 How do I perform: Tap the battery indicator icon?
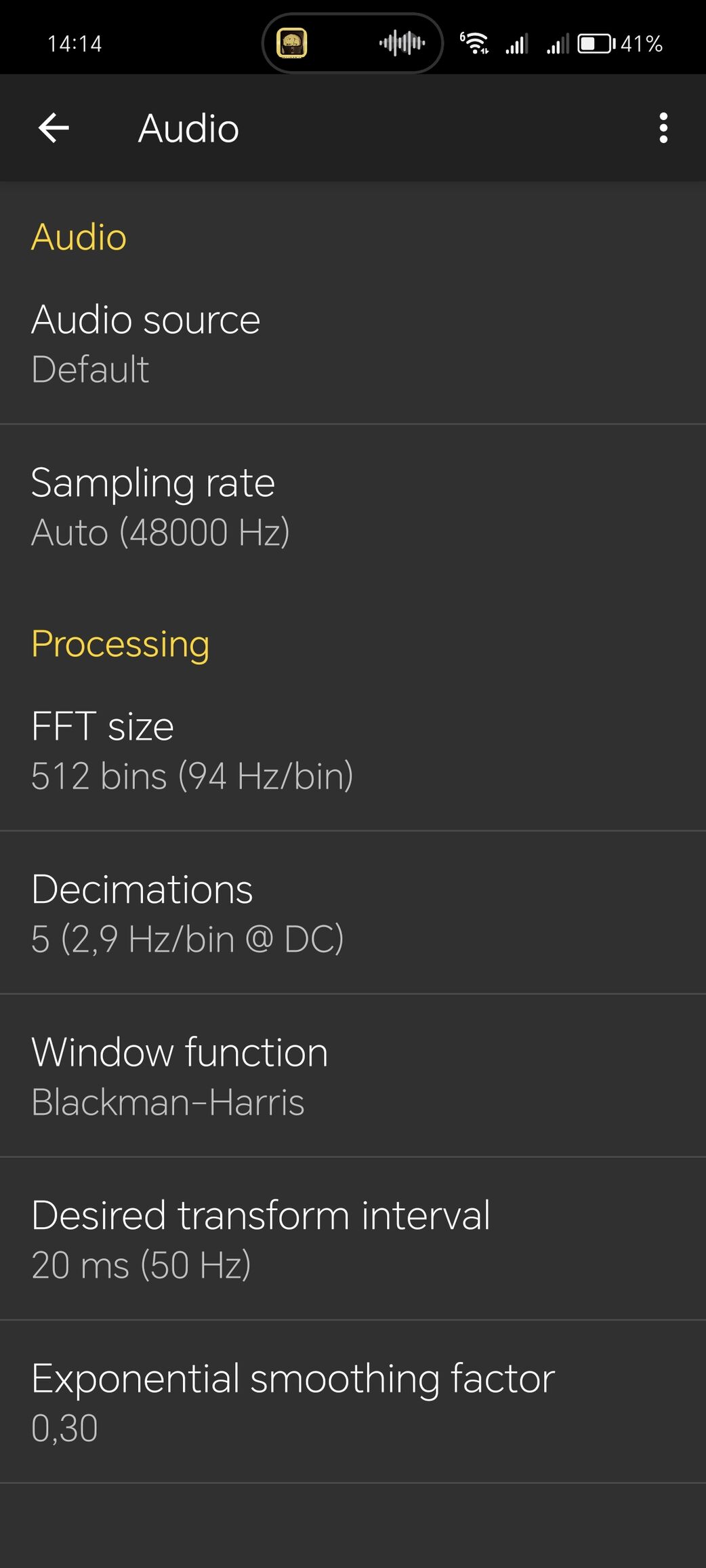596,44
